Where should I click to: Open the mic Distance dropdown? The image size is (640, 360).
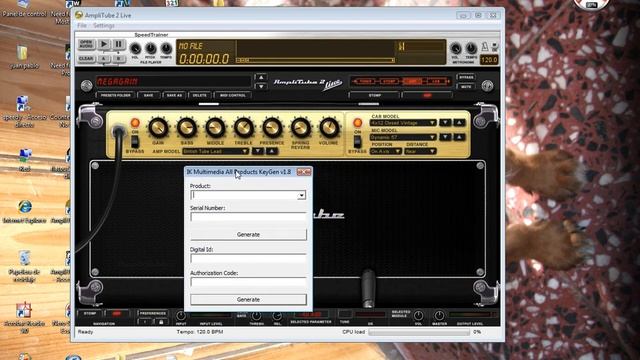tap(420, 151)
